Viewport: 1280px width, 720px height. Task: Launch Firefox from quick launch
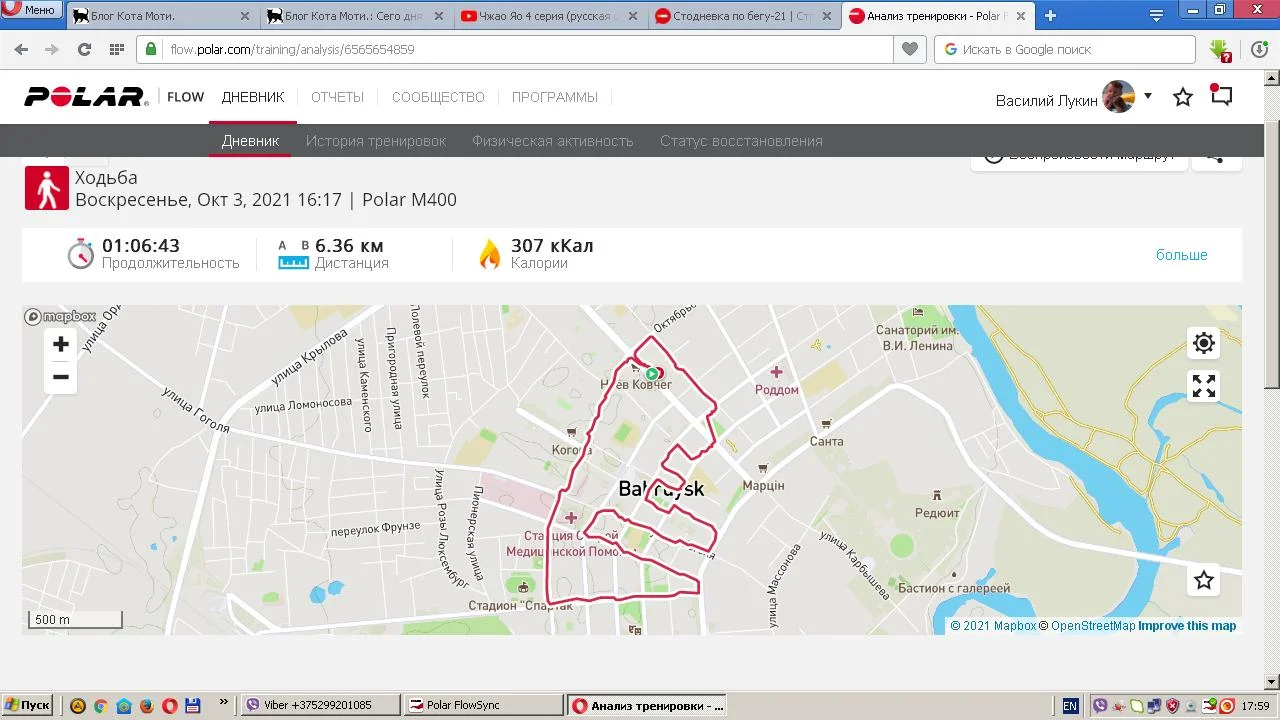point(147,705)
